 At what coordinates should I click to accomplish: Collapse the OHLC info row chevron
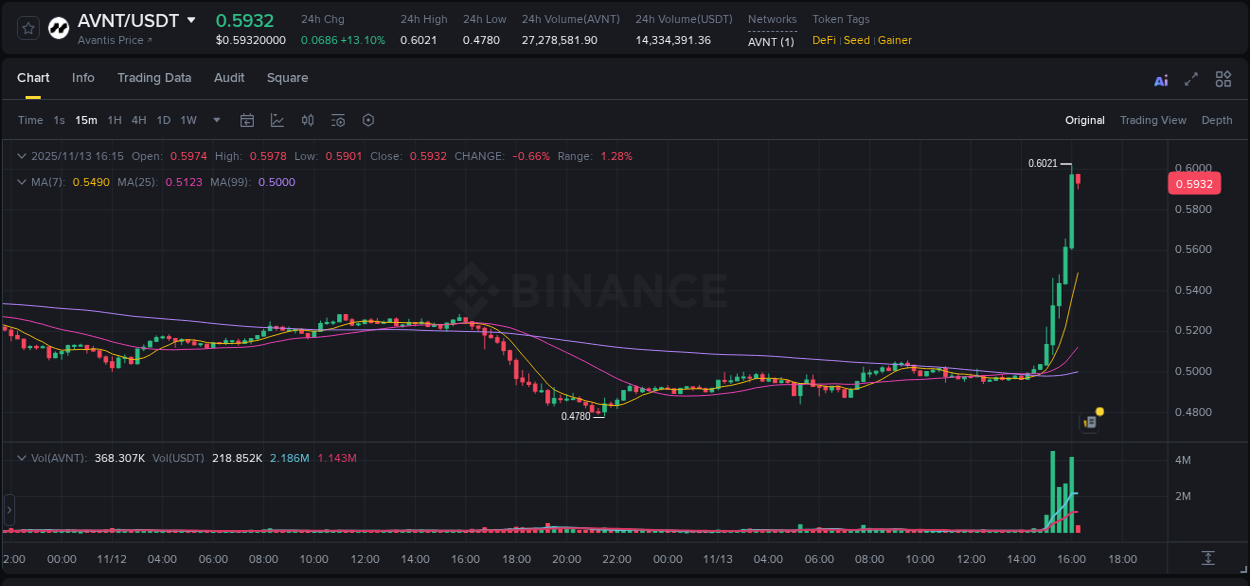point(21,156)
